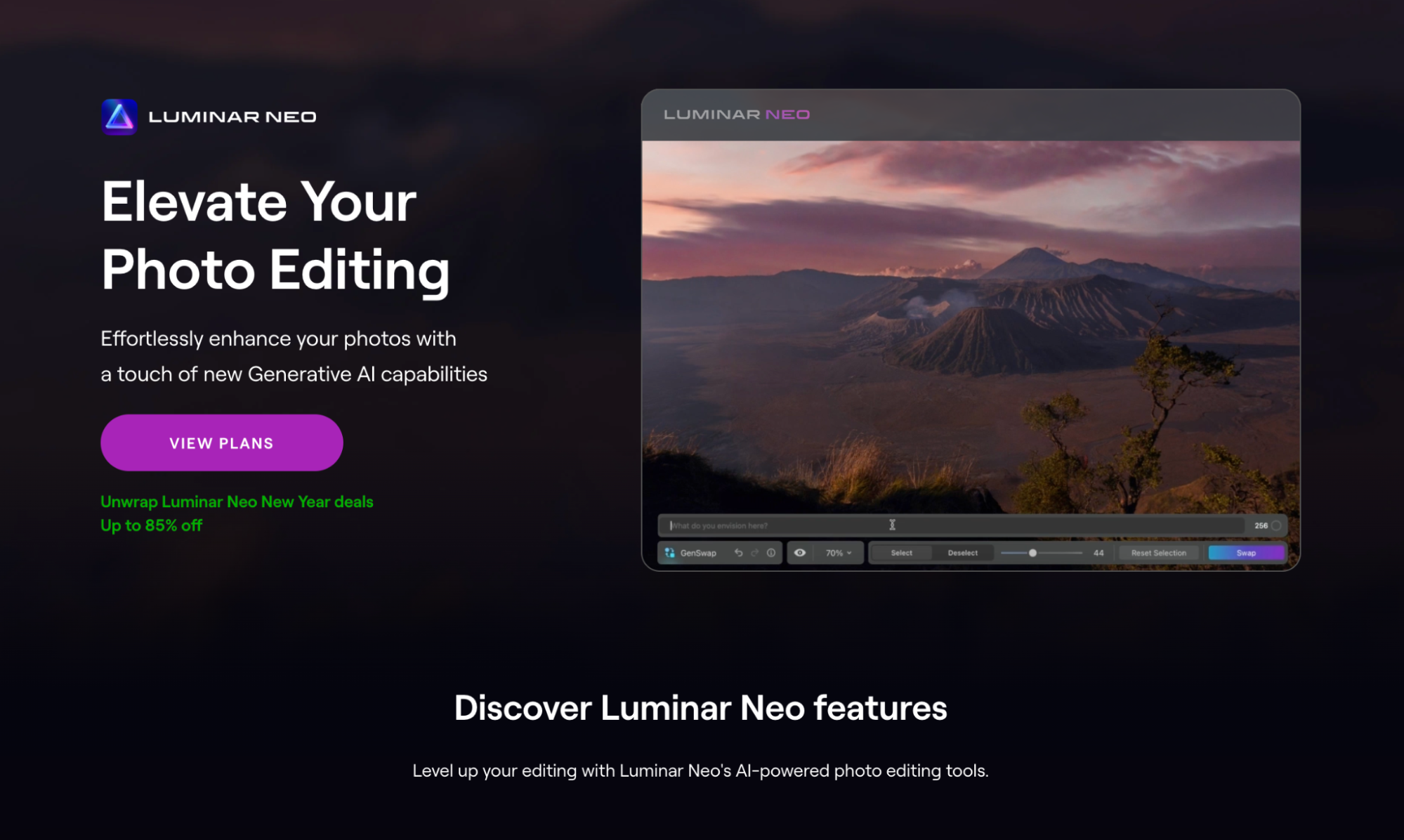Enable Select brush mode
Screen dimensions: 1404x840
(901, 553)
